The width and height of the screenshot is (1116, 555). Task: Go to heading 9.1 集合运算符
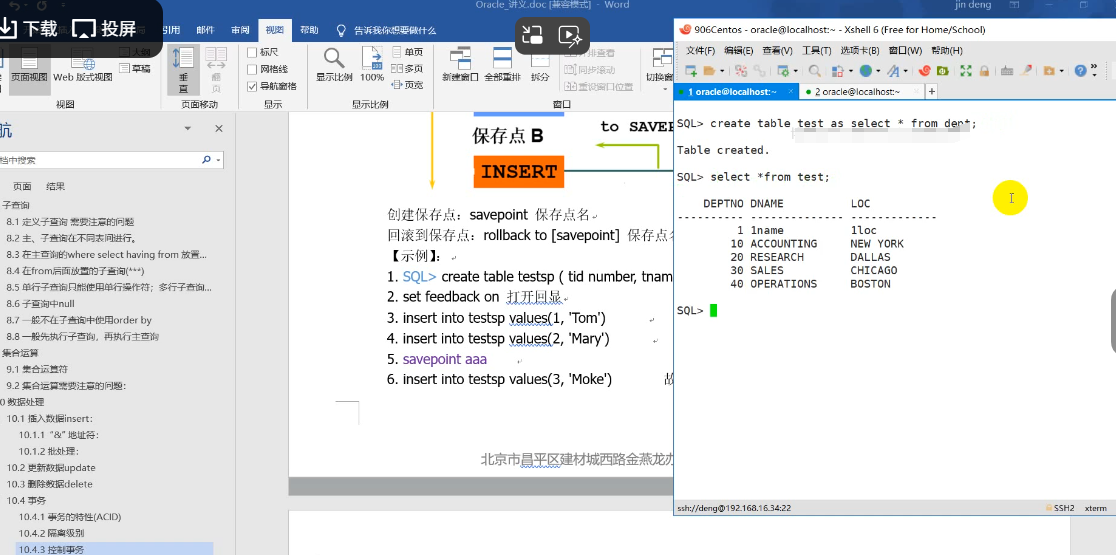pos(37,369)
